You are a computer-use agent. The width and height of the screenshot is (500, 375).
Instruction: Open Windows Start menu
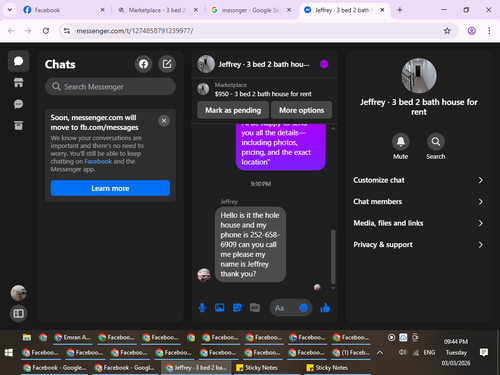(9, 353)
